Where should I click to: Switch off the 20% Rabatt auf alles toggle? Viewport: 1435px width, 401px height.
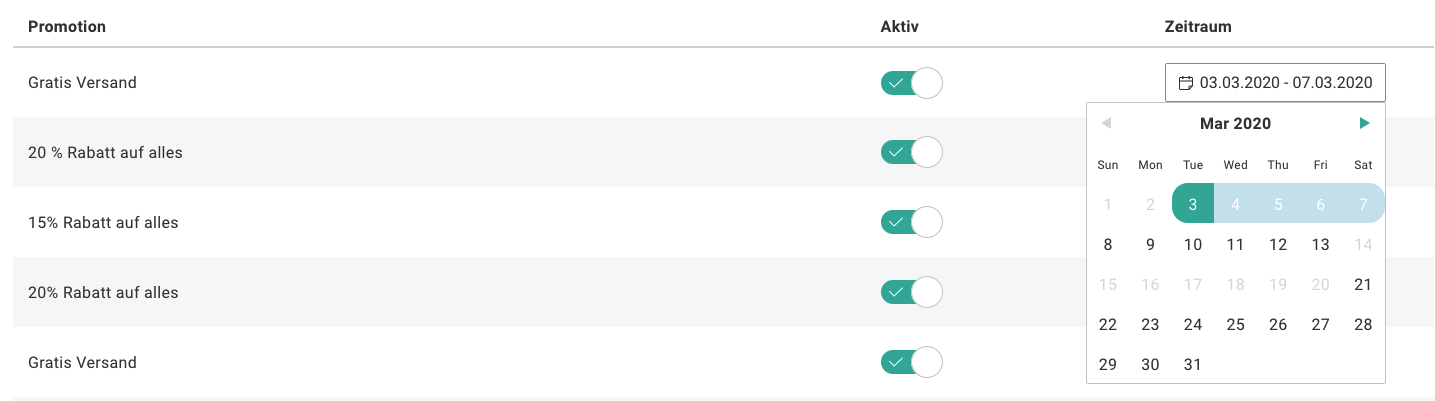(x=911, y=292)
